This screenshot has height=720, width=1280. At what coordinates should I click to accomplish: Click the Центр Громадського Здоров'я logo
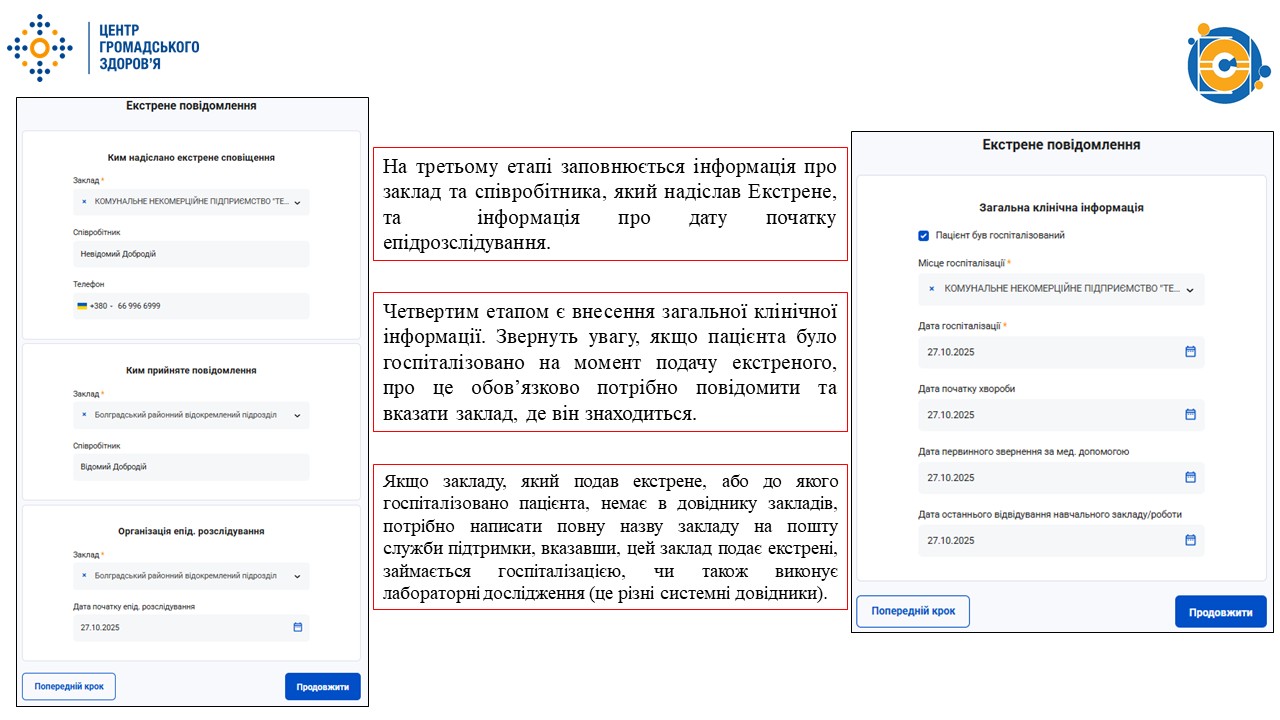tap(100, 45)
